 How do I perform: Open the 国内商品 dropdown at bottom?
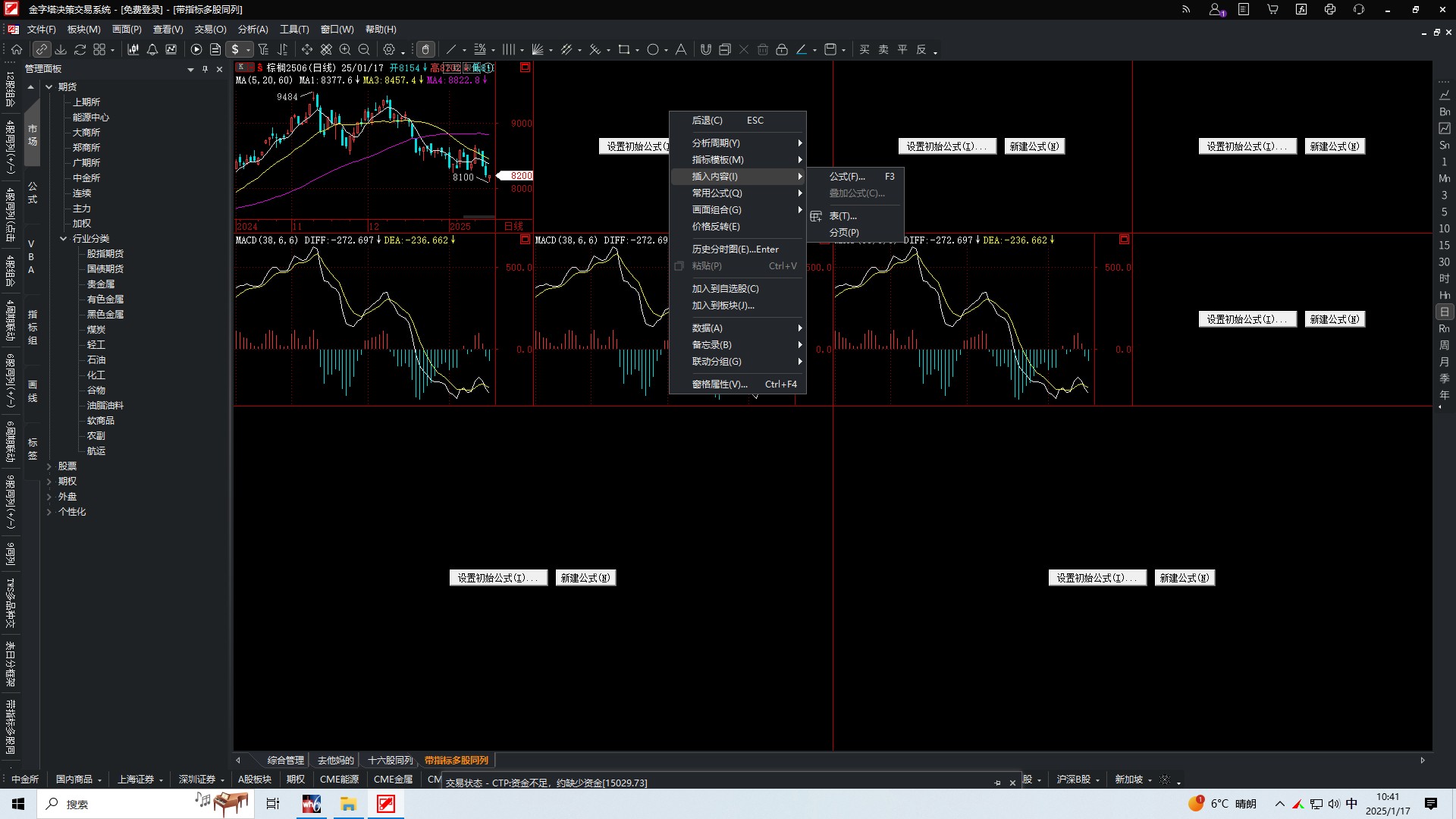[99, 780]
